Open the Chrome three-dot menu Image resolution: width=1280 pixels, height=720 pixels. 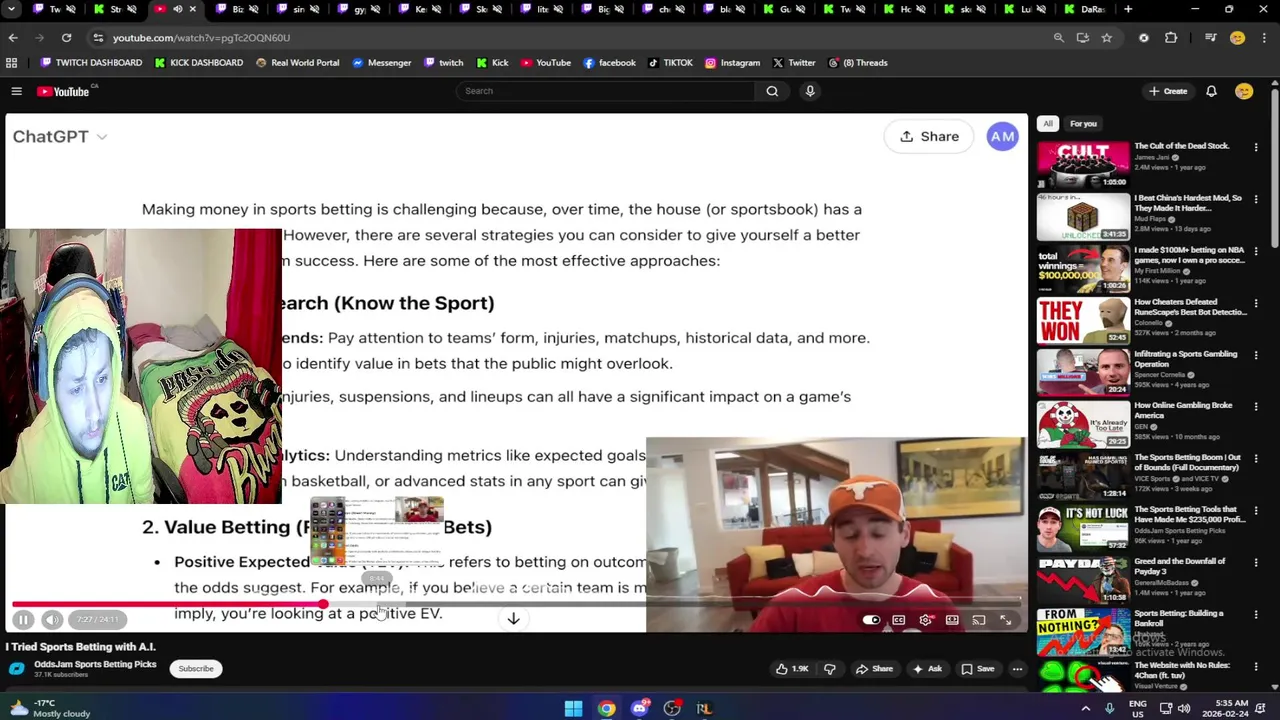pos(1264,37)
